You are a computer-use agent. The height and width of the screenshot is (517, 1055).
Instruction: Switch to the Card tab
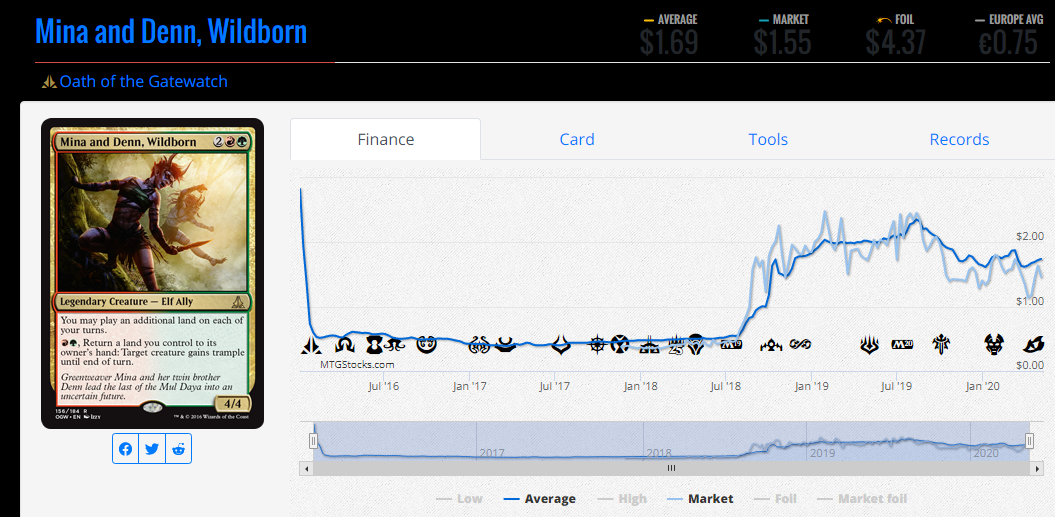click(576, 140)
